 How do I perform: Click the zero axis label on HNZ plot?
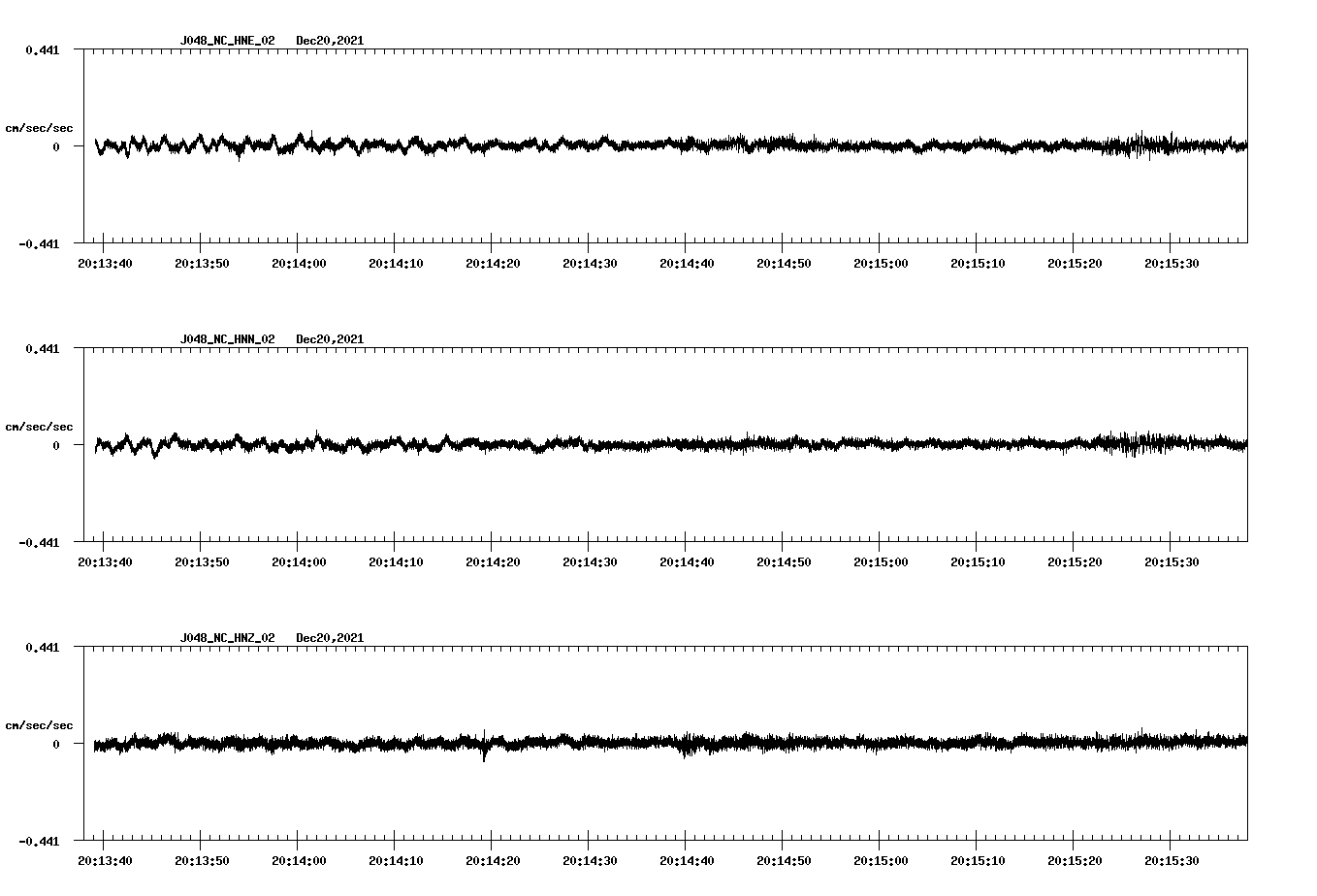click(56, 744)
